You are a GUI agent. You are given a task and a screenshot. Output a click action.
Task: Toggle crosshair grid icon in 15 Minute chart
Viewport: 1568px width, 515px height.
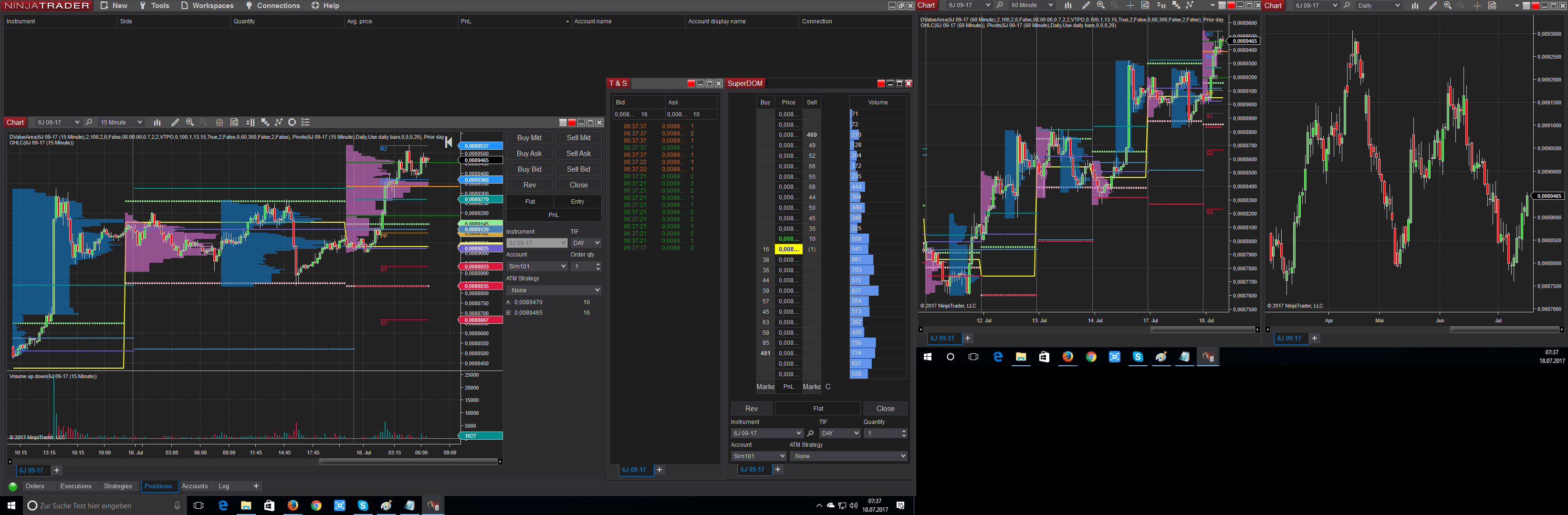(220, 122)
